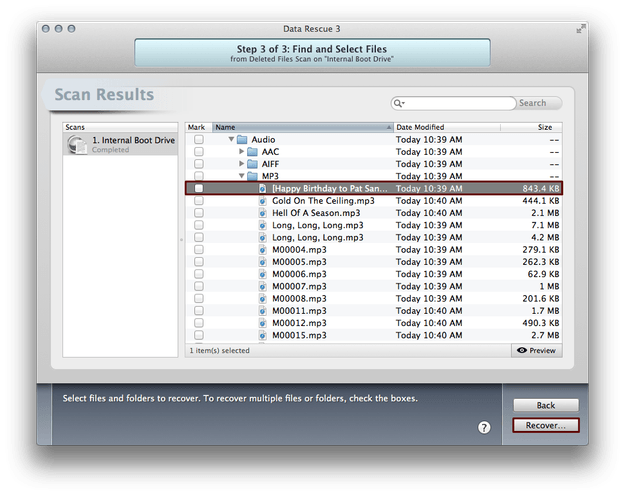Screen dimensions: 625x496
Task: Check the M00015.mp3 checkbox
Action: (199, 335)
